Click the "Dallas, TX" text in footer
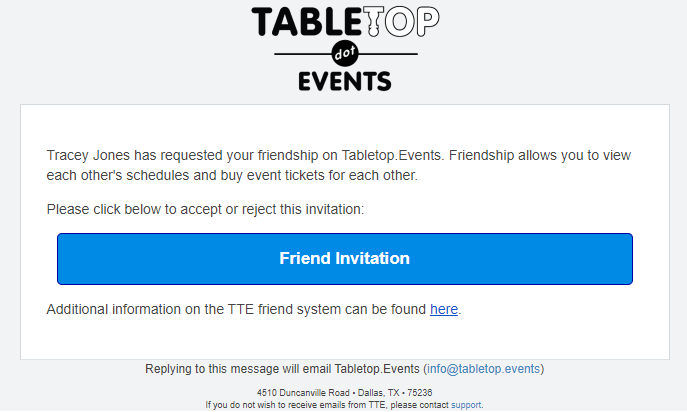Screen dimensions: 687x412 [379, 393]
